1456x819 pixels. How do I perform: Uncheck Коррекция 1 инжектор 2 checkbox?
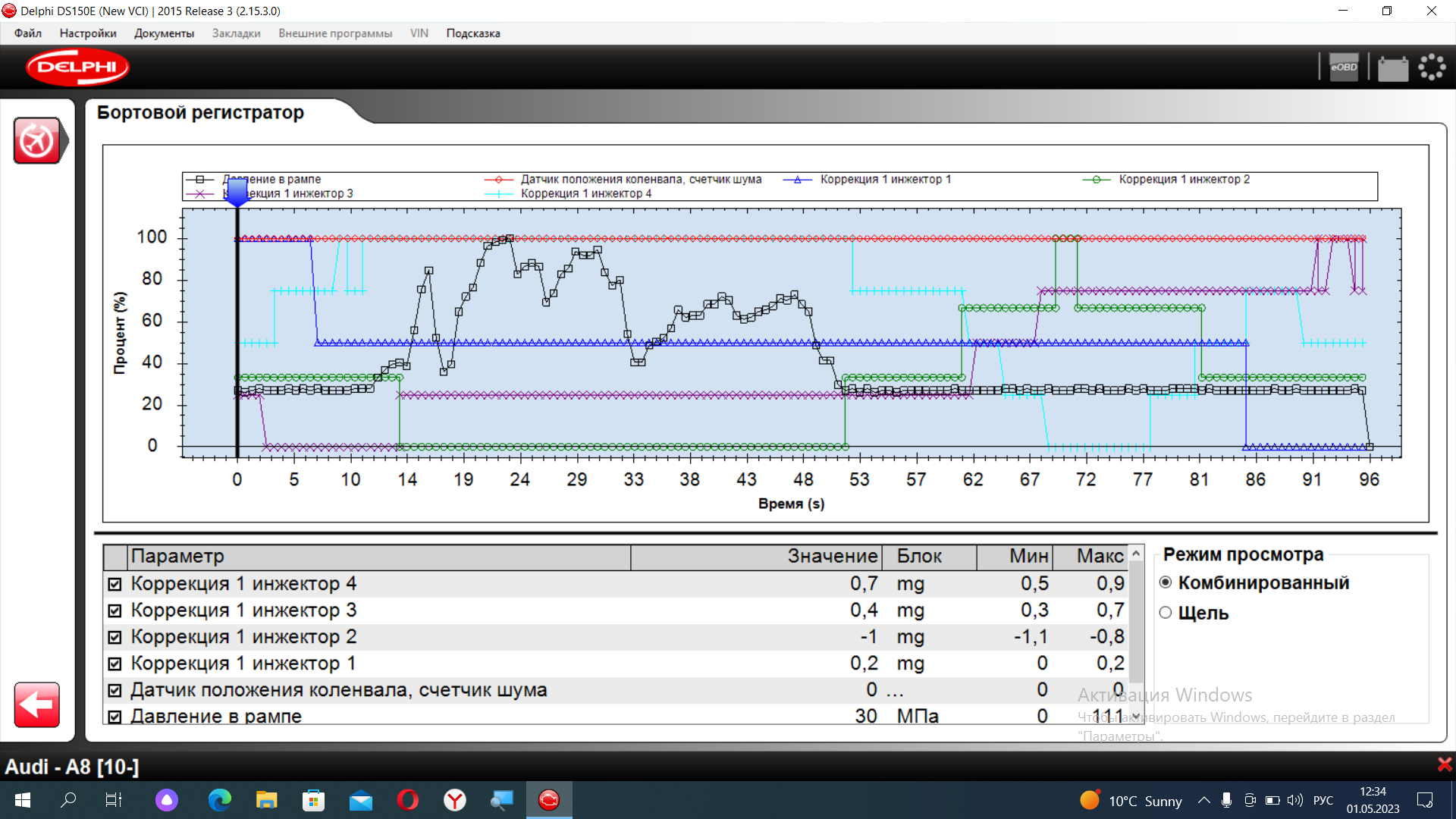click(x=115, y=637)
